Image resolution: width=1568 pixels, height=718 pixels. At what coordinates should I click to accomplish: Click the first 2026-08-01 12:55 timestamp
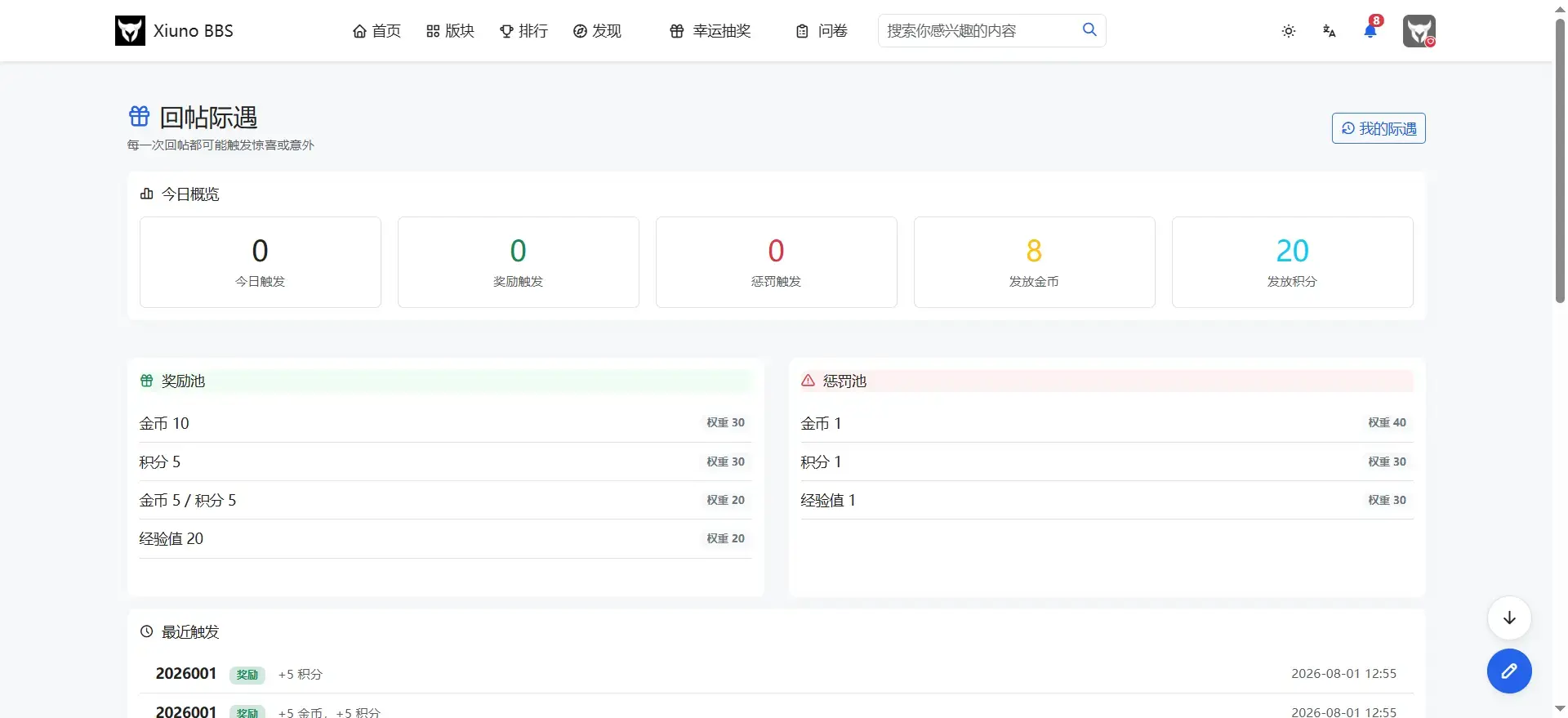1344,674
